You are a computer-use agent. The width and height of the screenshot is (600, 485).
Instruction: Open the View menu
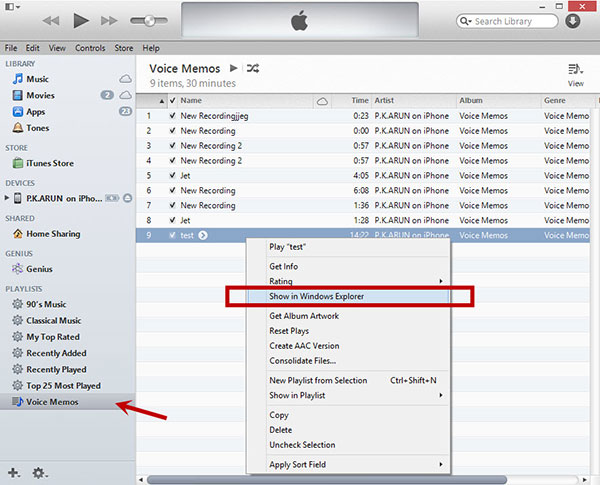click(57, 48)
